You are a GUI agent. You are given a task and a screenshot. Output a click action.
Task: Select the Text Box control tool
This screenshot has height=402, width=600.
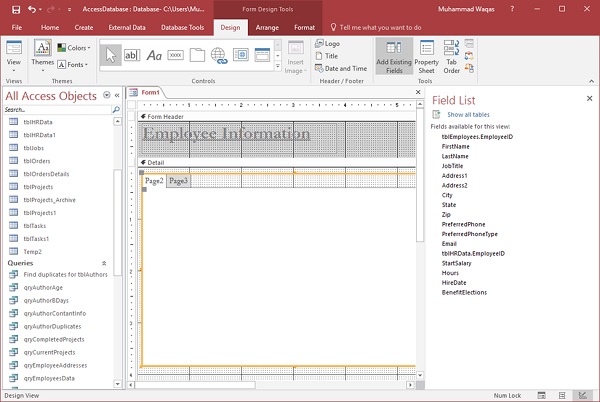click(131, 55)
